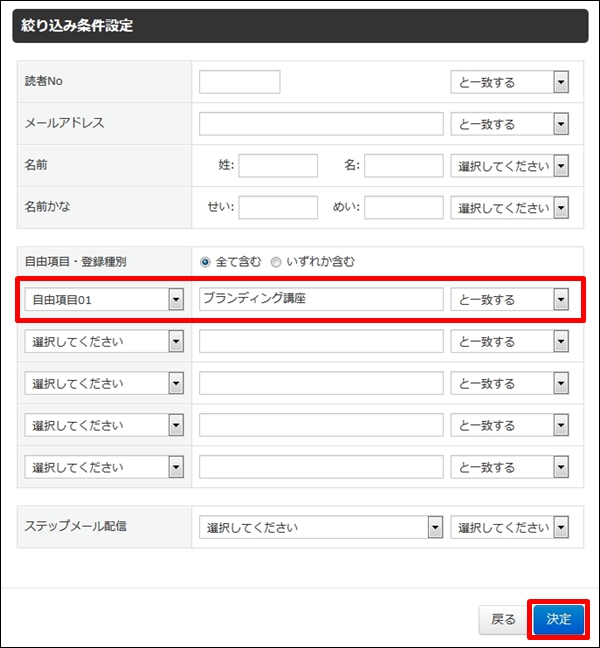Click the 決定 button
This screenshot has height=648, width=600.
pos(559,619)
